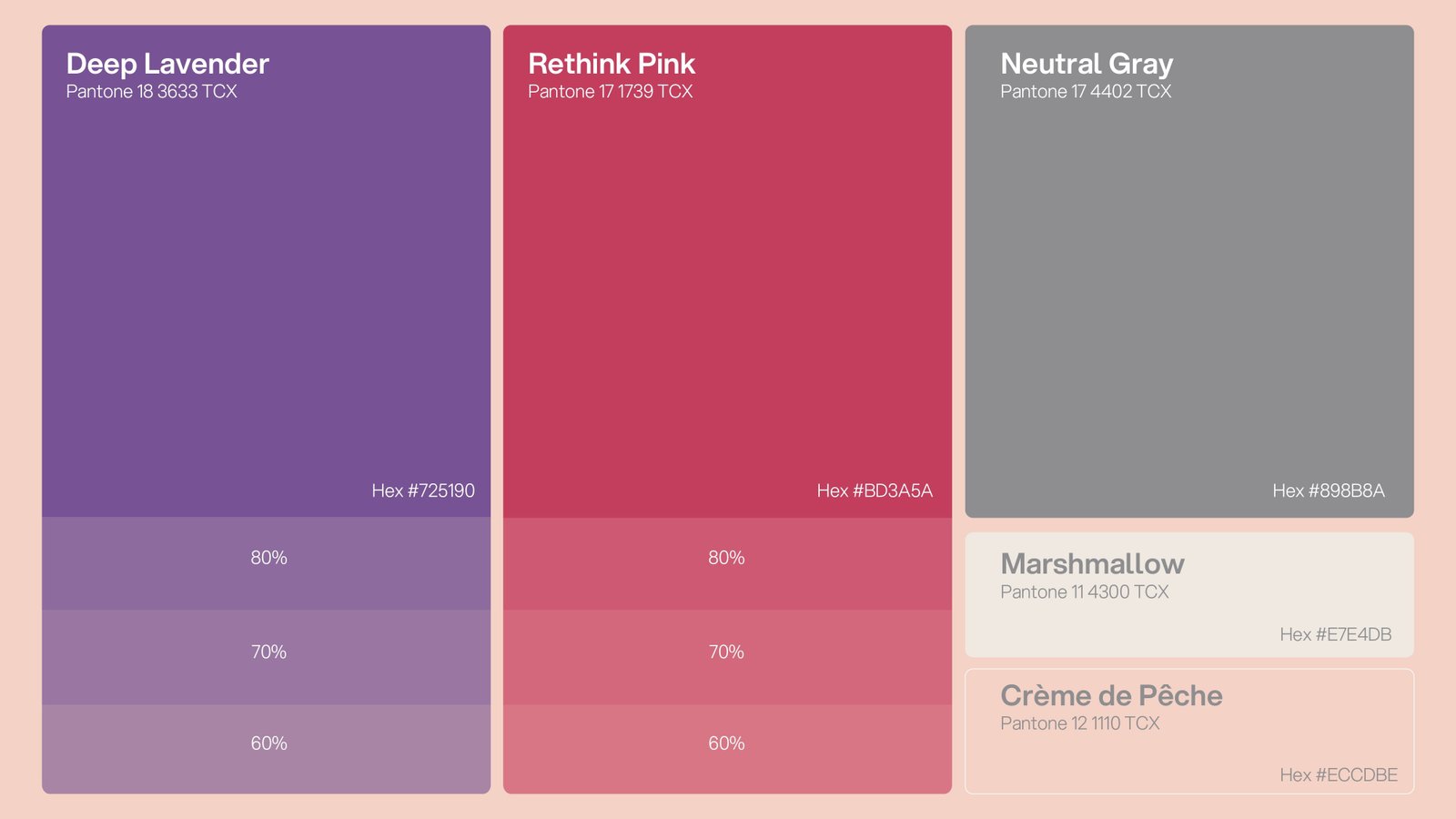This screenshot has width=1456, height=819.
Task: Click the Hex #898B8A label
Action: click(x=1329, y=491)
